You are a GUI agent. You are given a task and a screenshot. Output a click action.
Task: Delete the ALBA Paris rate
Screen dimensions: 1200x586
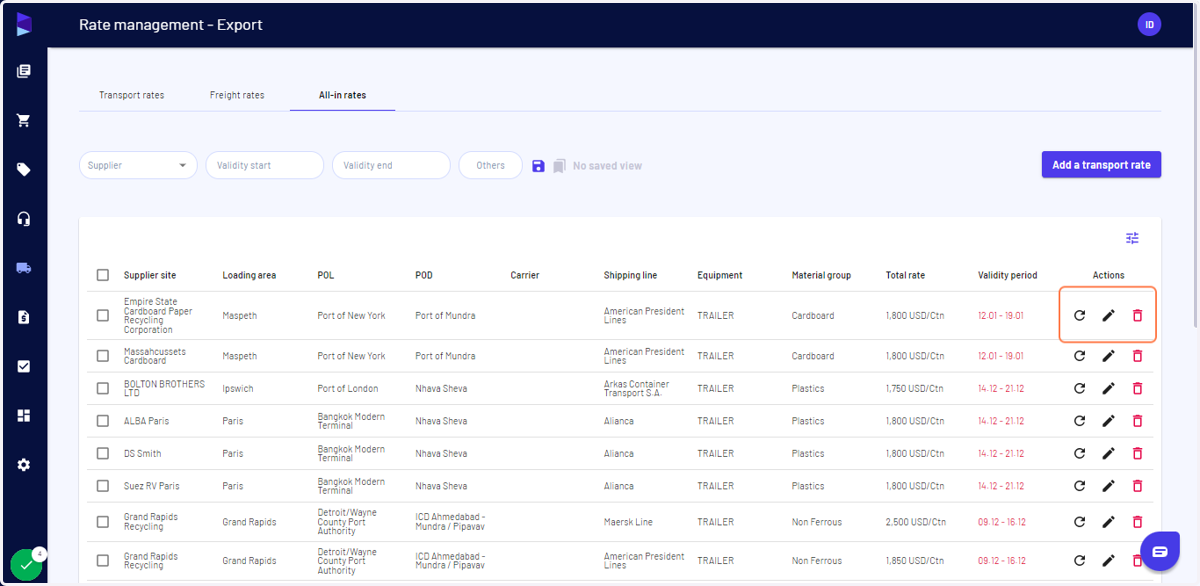point(1137,421)
